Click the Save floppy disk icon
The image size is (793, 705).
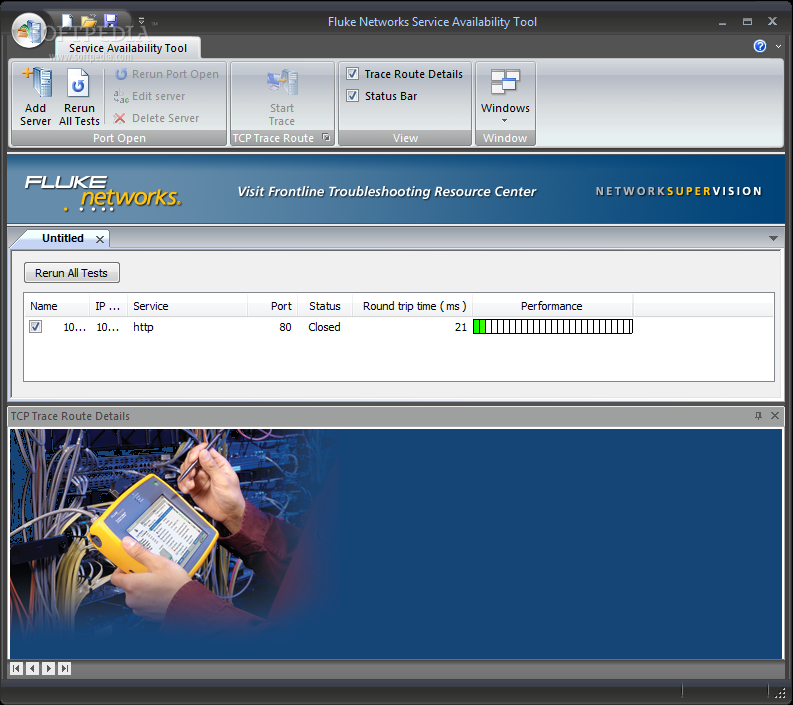110,21
